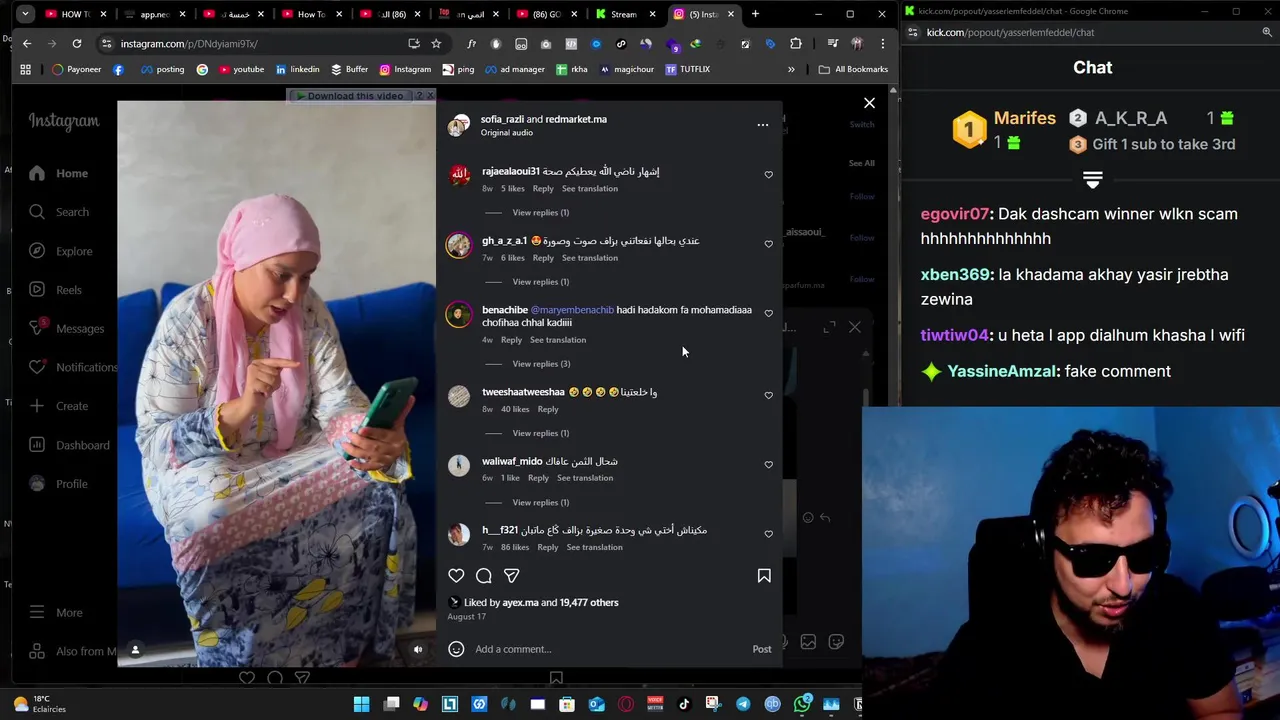Open the Explore page

pos(60,251)
